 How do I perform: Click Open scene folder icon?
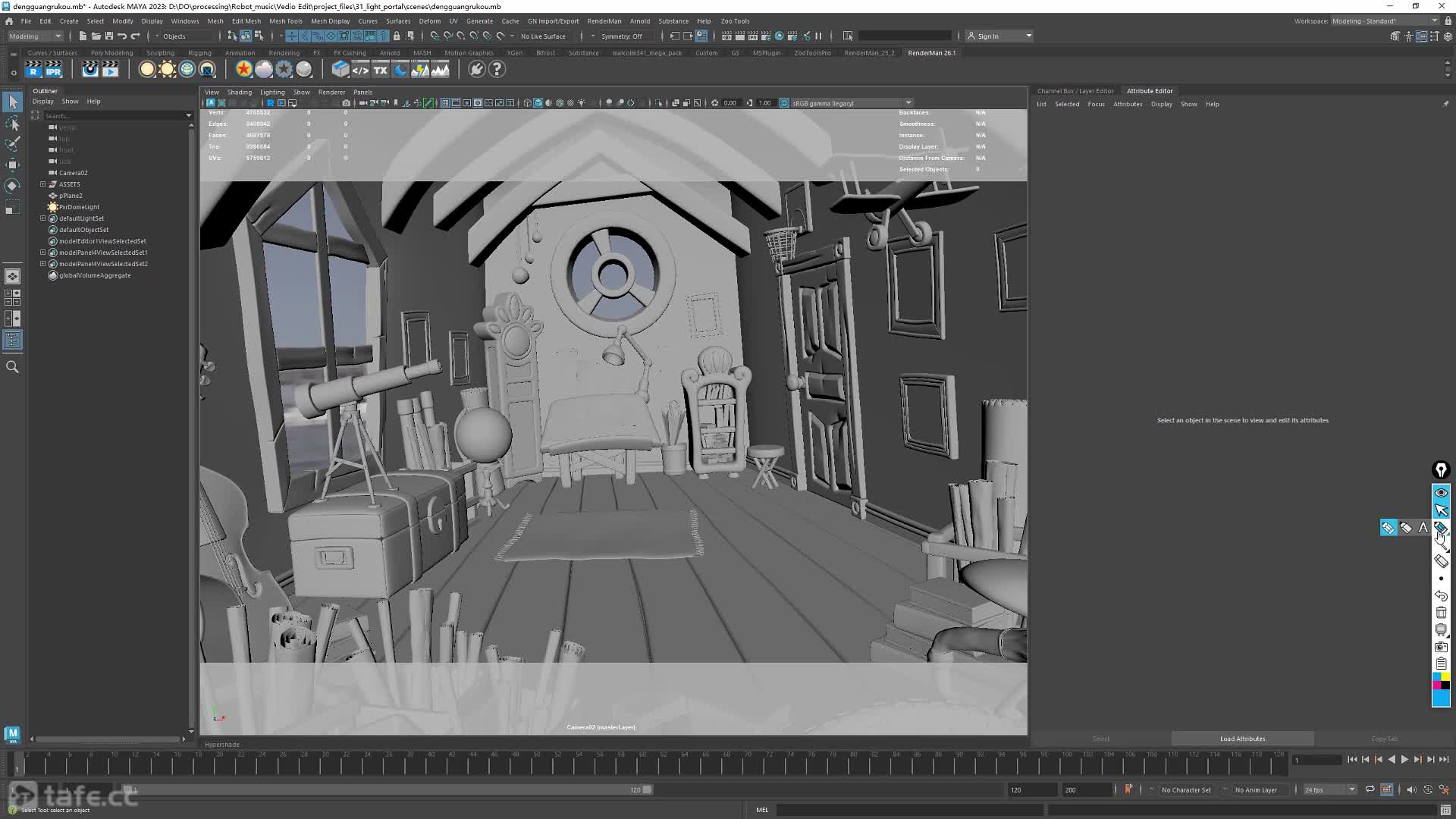pyautogui.click(x=96, y=36)
